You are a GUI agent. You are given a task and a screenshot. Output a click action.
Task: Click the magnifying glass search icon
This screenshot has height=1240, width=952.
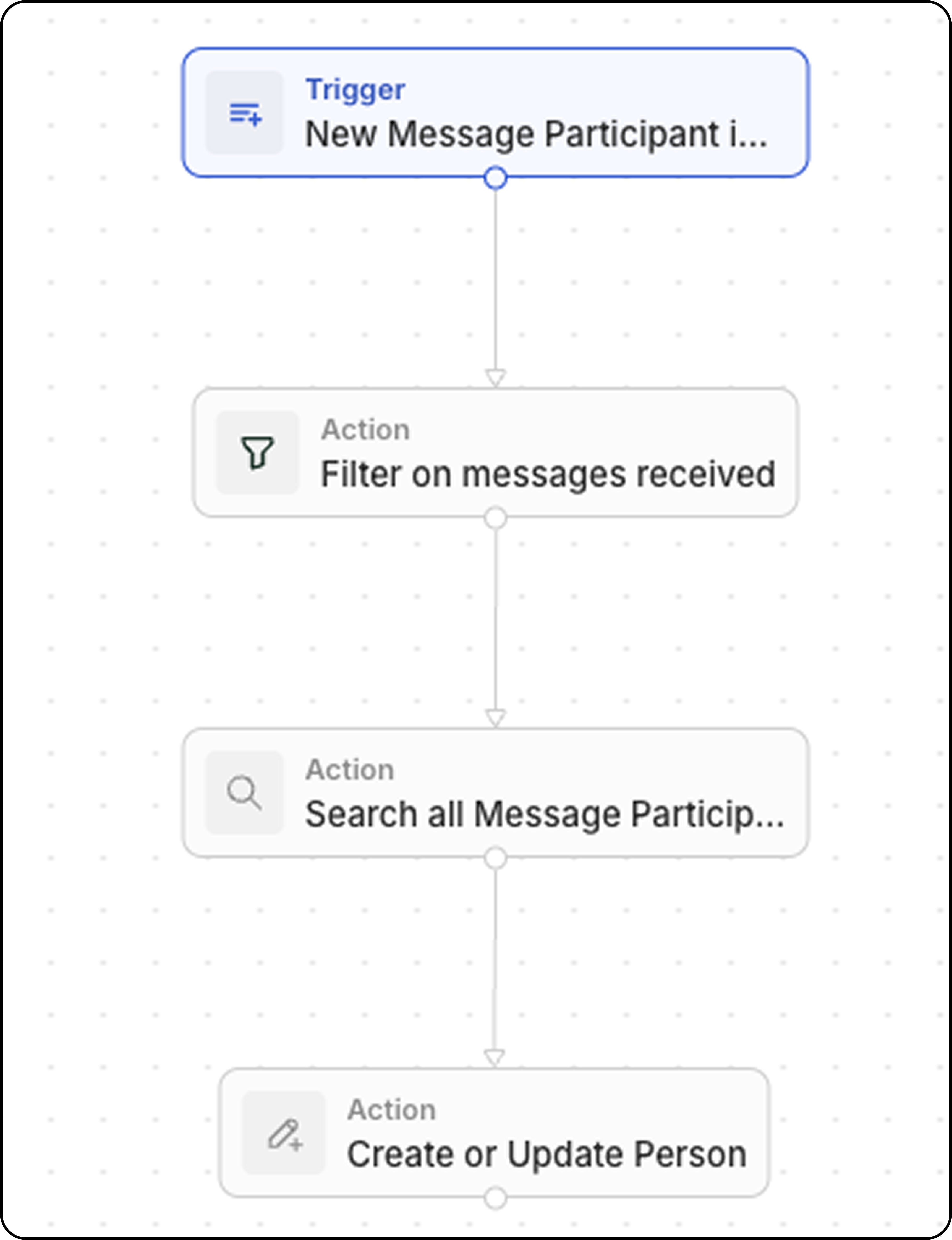[x=244, y=792]
